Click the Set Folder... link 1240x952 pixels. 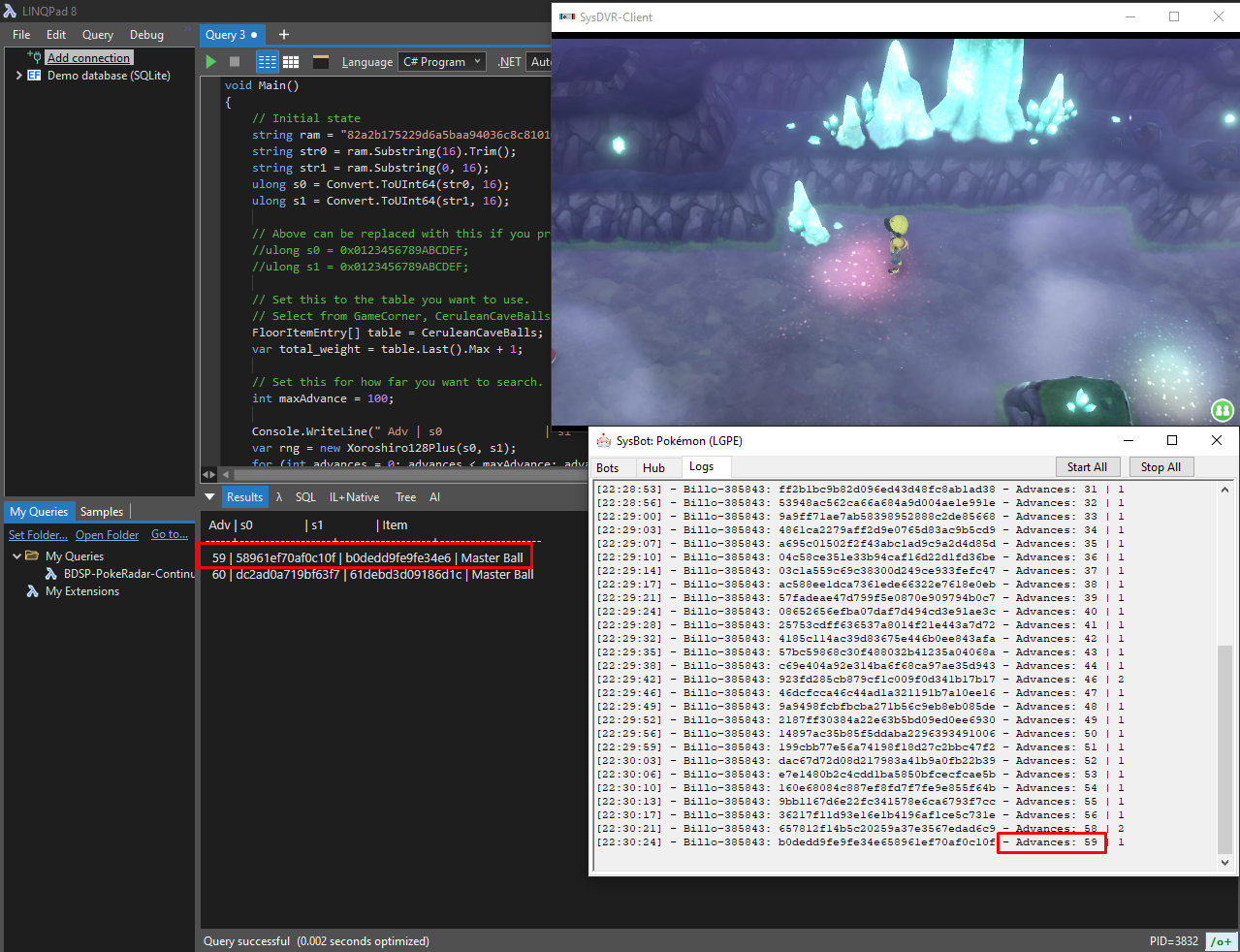pyautogui.click(x=38, y=534)
